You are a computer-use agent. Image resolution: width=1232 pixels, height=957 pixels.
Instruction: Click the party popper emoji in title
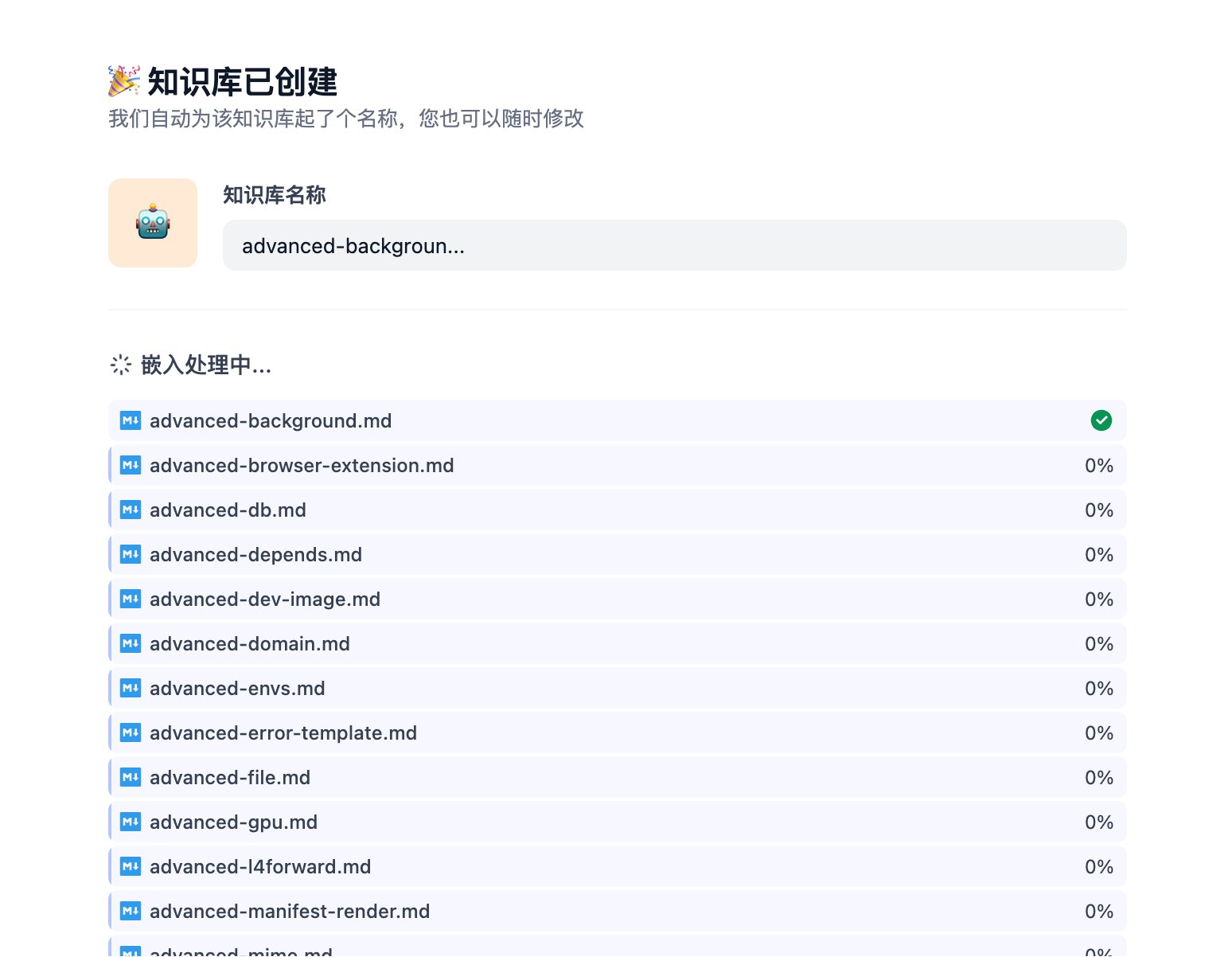tap(124, 81)
